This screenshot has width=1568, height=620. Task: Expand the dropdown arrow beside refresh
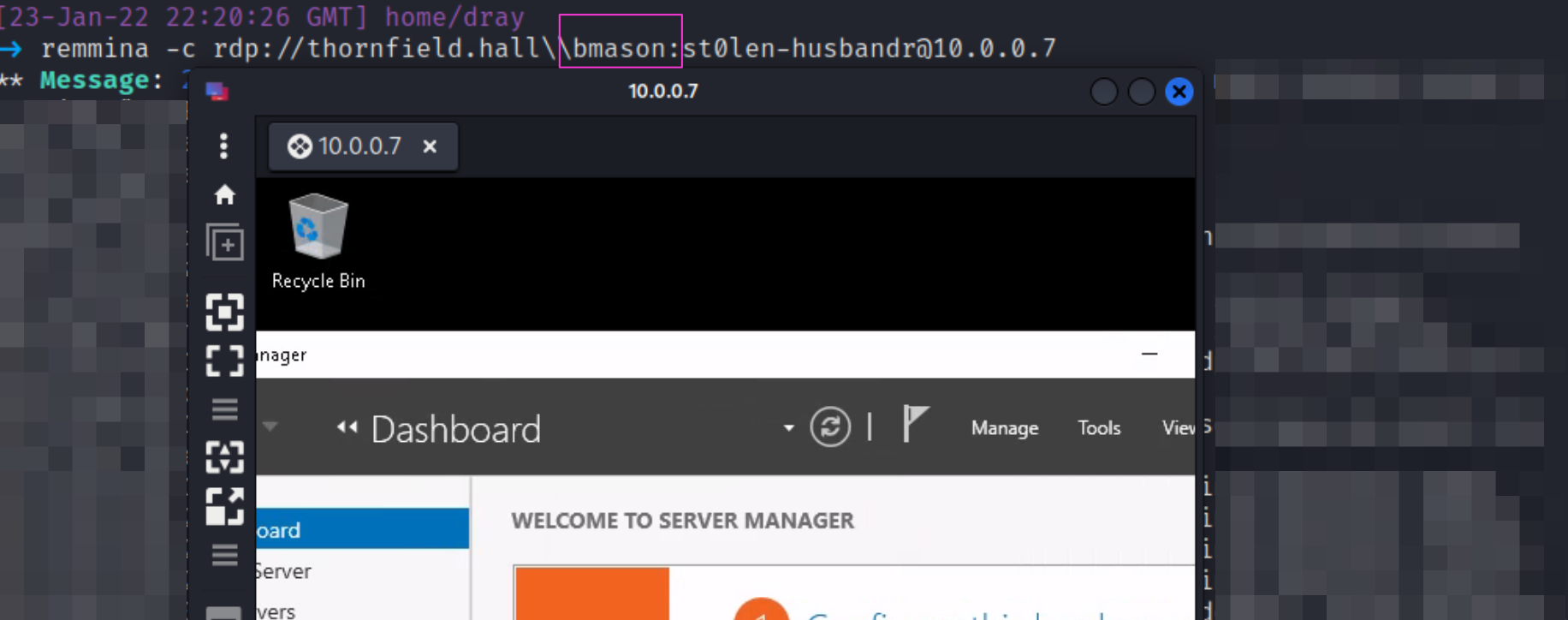tap(788, 427)
